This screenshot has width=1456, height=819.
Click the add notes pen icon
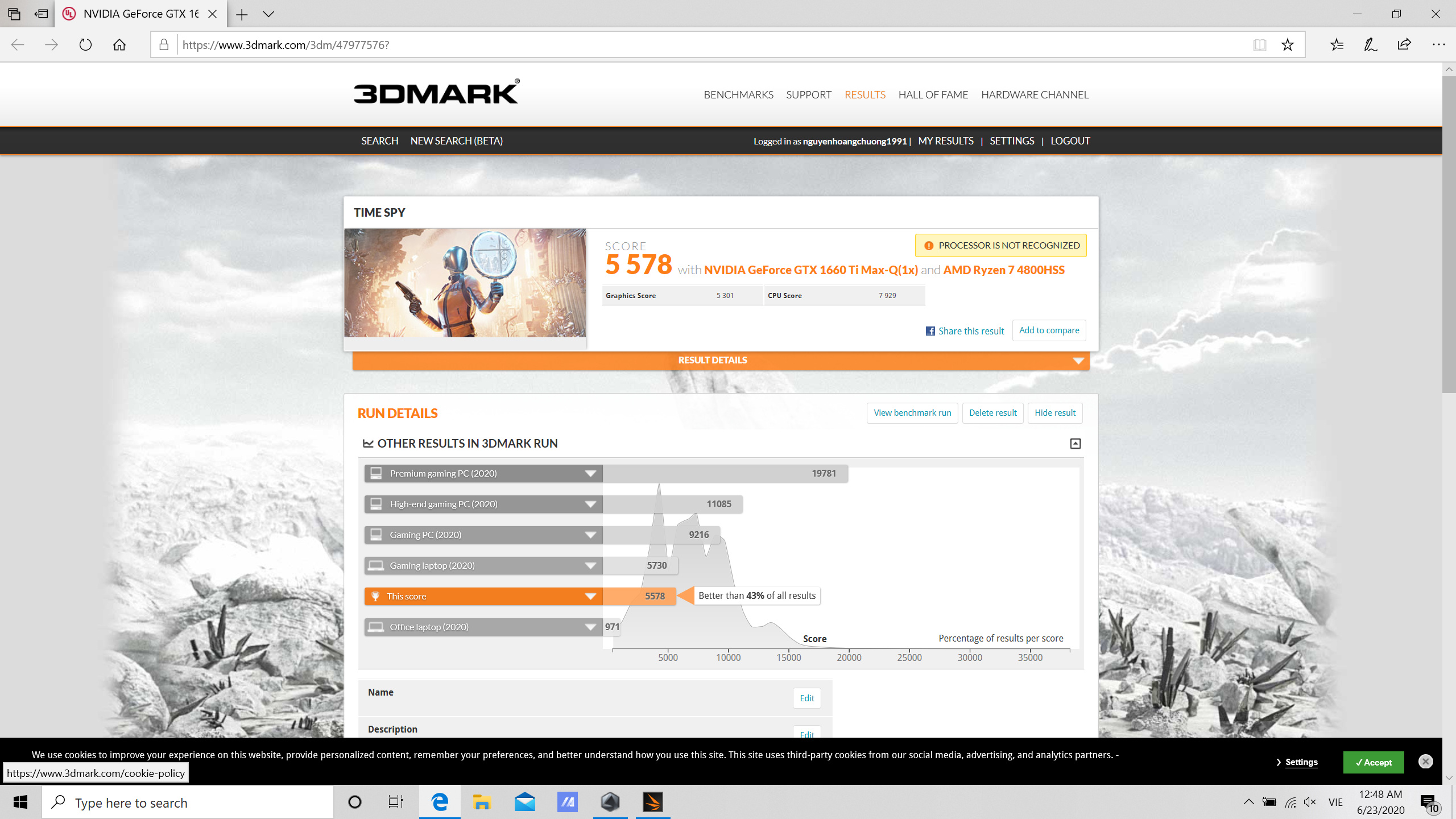click(1370, 45)
